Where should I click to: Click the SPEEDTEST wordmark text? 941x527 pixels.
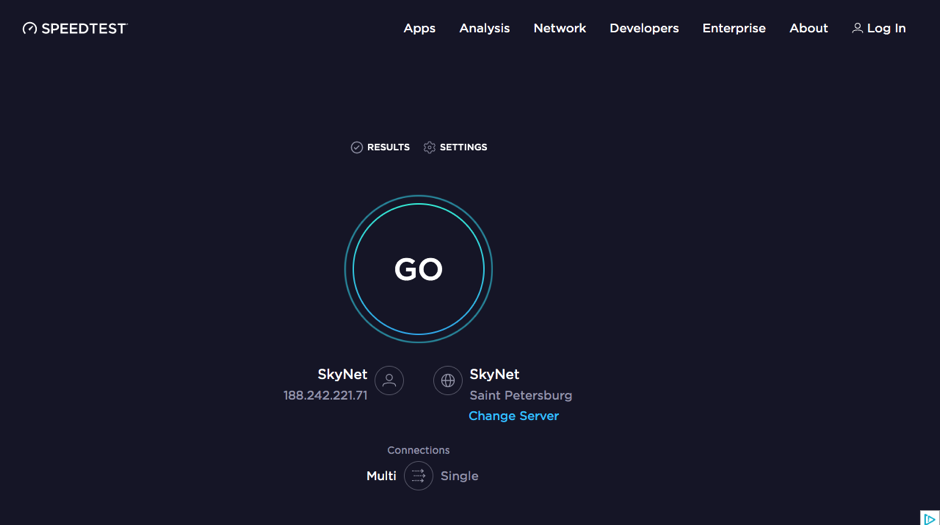click(x=84, y=29)
